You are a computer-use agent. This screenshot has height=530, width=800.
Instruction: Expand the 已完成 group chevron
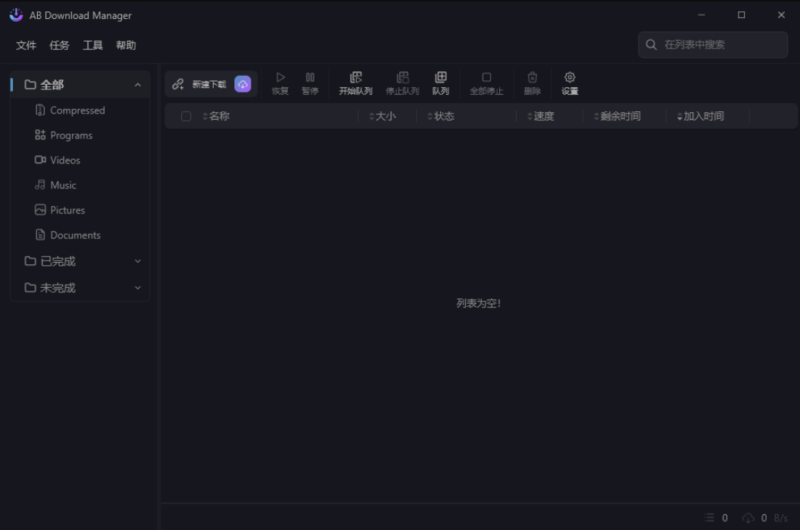(x=138, y=261)
